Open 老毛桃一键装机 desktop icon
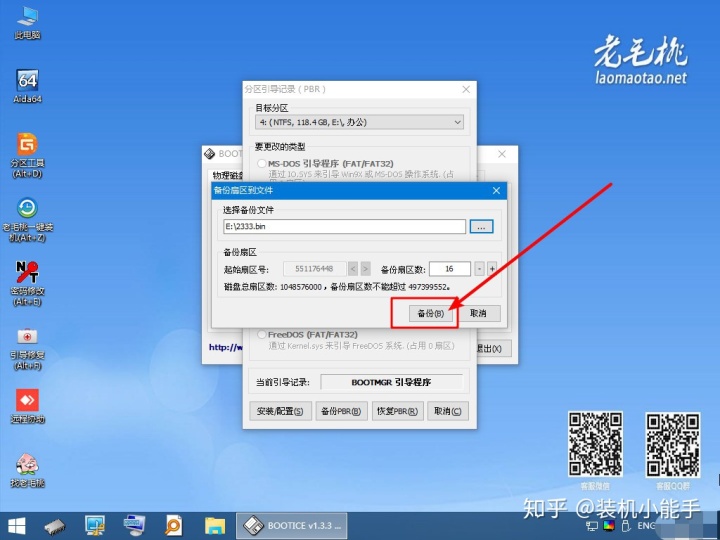 (28, 219)
